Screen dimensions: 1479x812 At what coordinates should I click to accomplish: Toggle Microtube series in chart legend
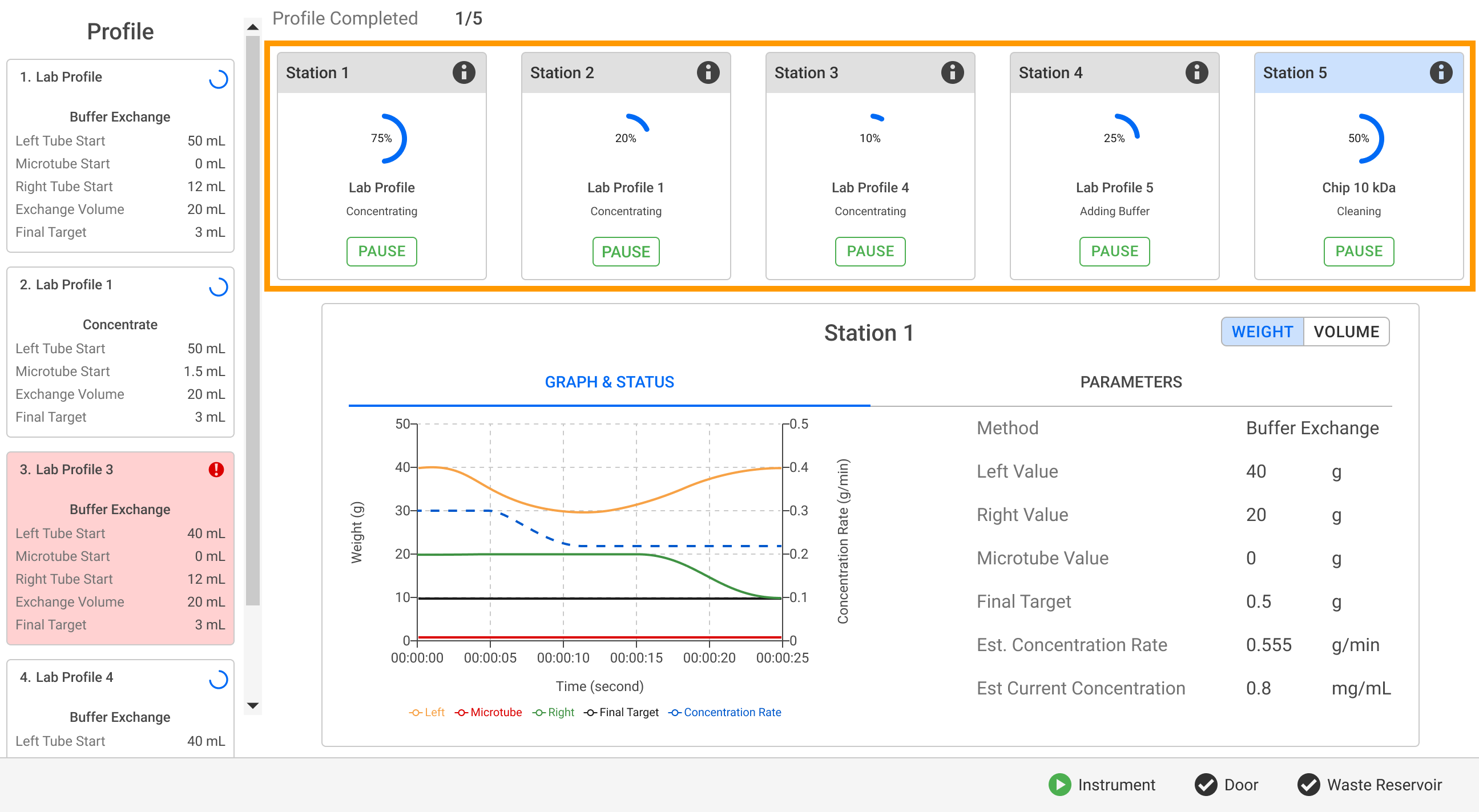[x=489, y=712]
